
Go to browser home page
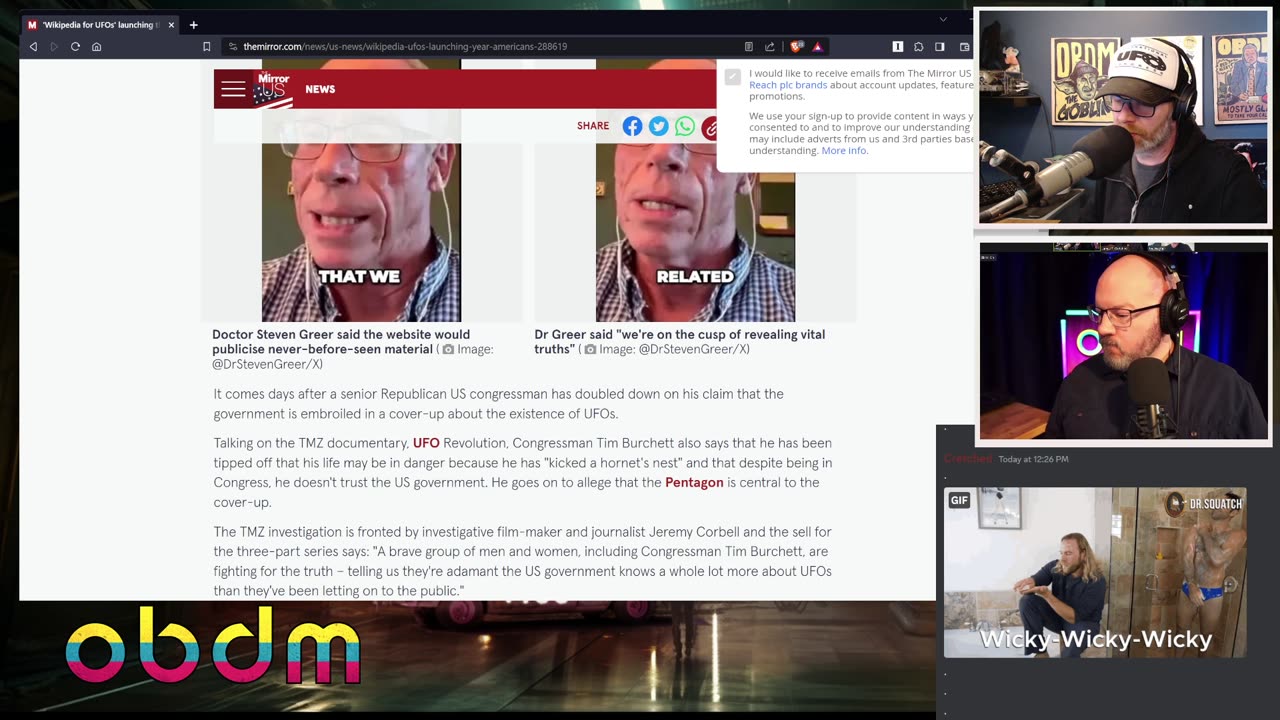coord(96,47)
